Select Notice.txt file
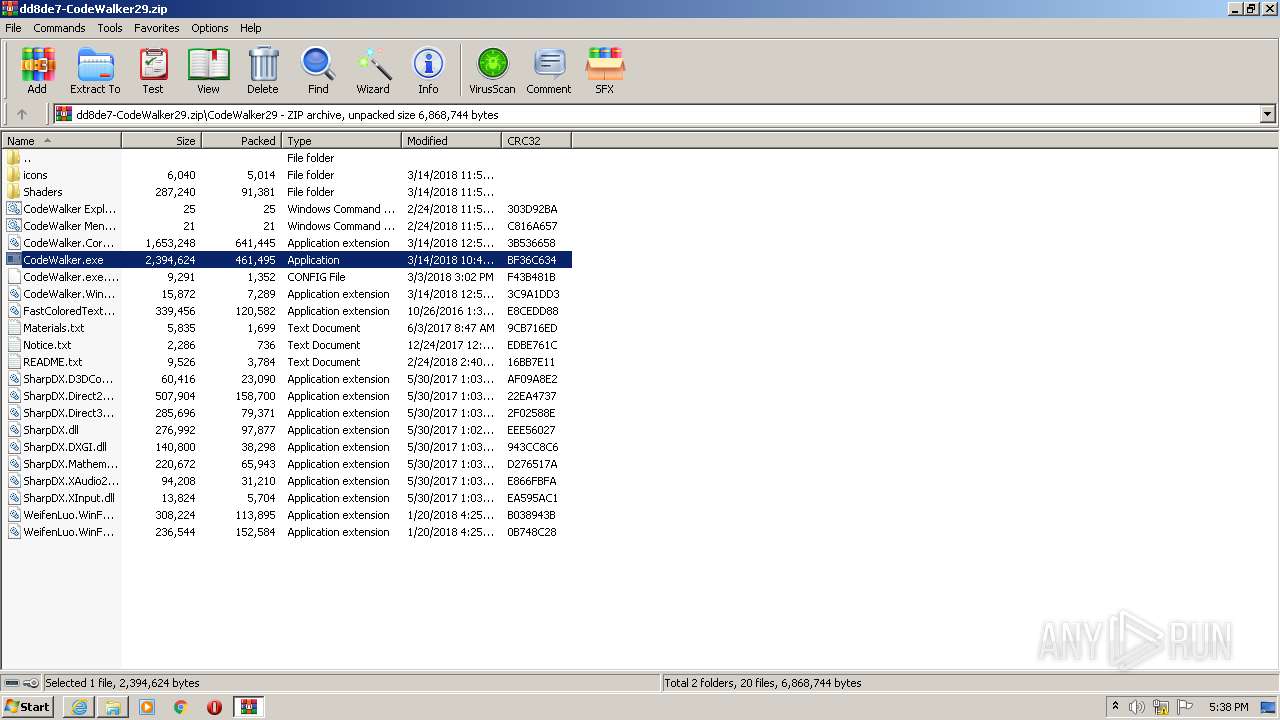This screenshot has width=1280, height=720. pyautogui.click(x=288, y=345)
